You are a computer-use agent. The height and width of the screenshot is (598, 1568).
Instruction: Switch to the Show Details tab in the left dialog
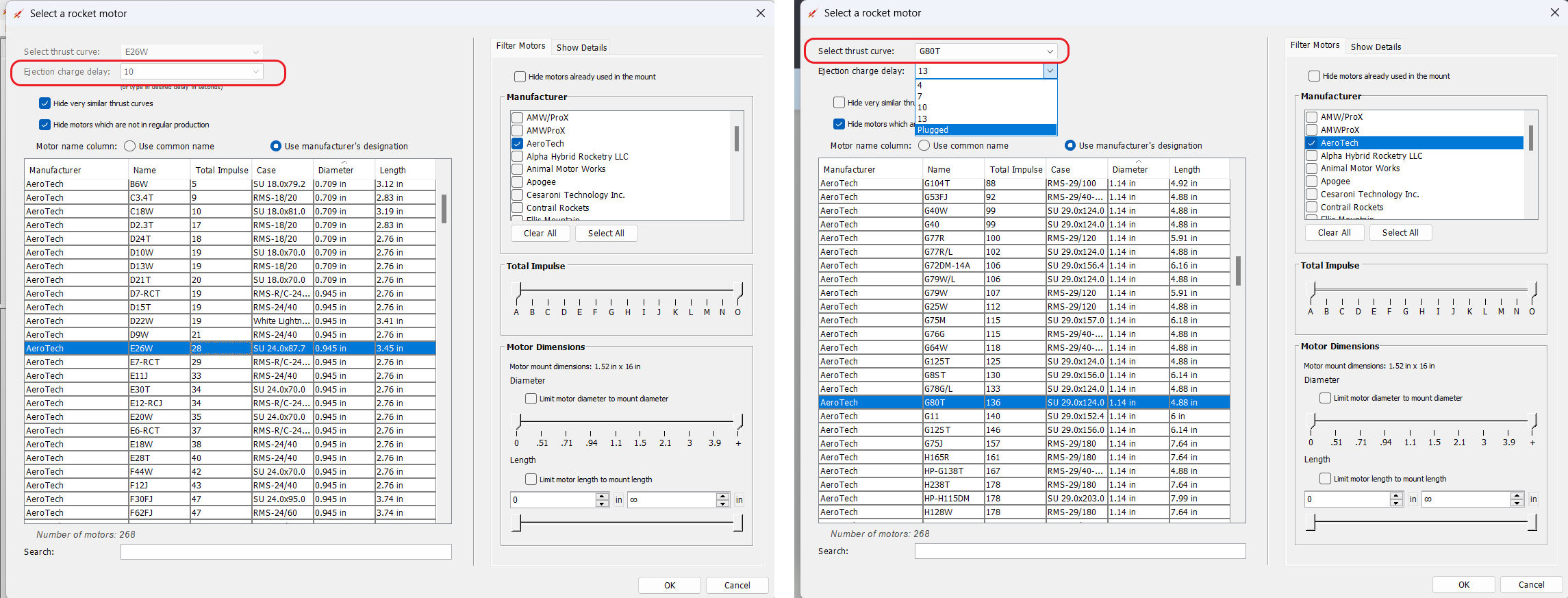(x=581, y=47)
